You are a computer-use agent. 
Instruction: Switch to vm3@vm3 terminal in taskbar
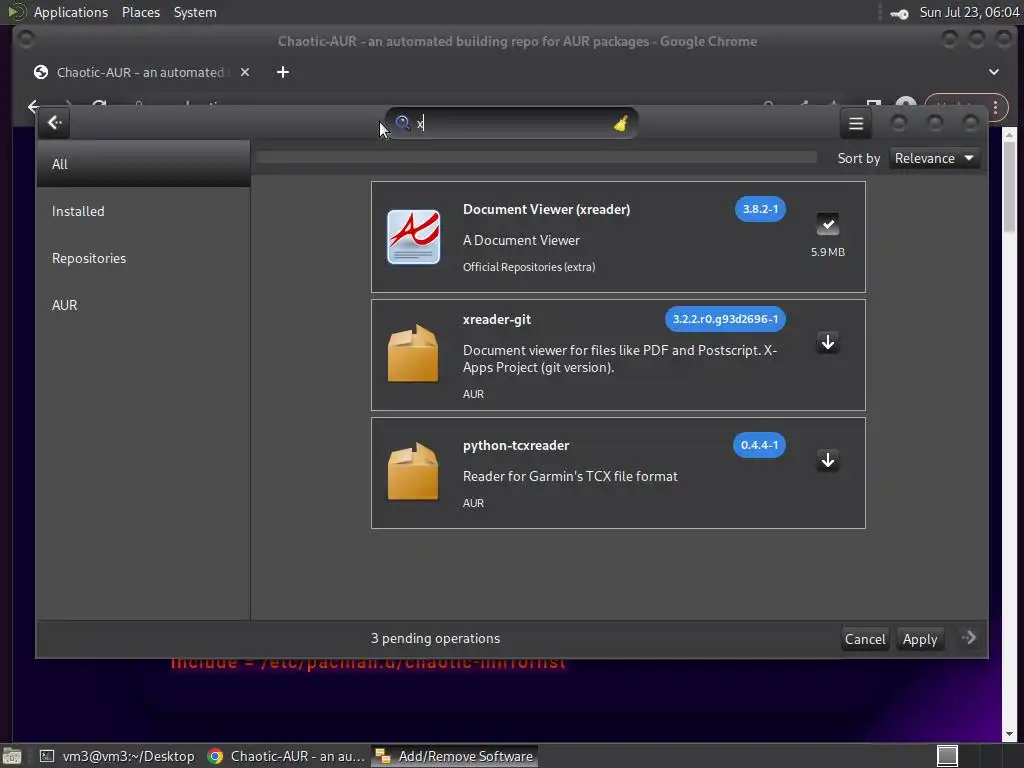(118, 756)
